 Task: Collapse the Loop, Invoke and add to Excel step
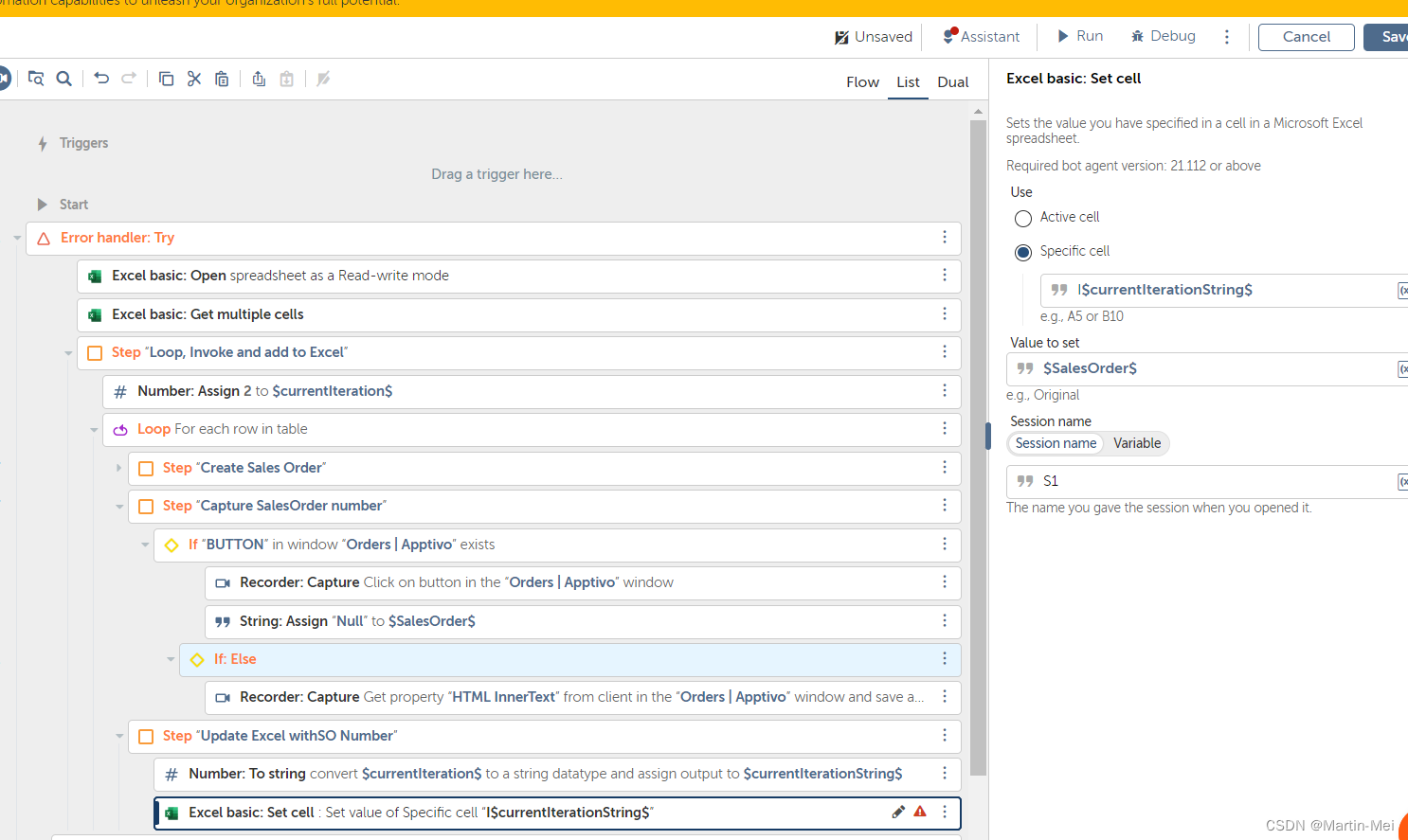[68, 353]
